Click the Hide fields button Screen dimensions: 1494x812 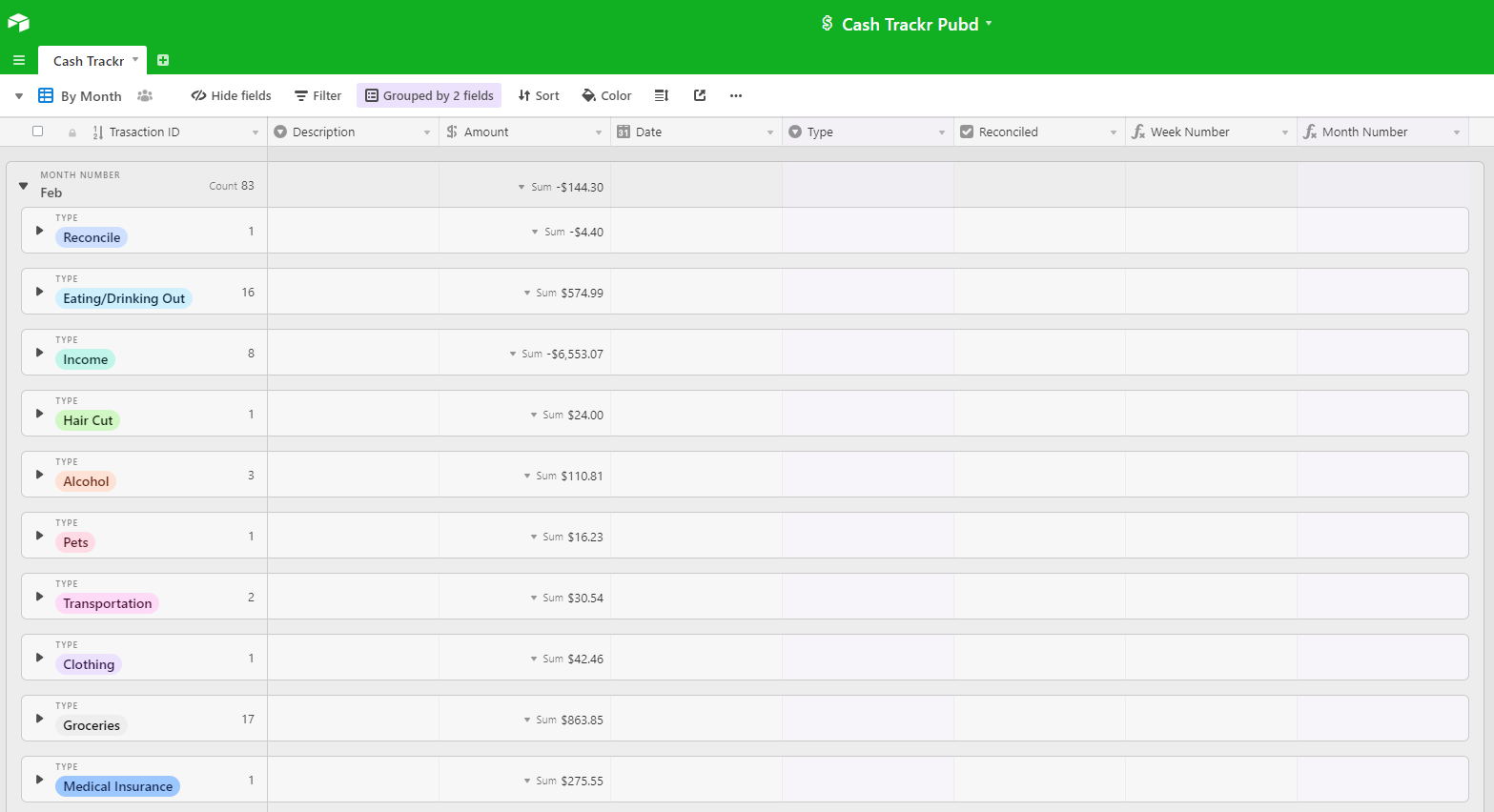(231, 95)
